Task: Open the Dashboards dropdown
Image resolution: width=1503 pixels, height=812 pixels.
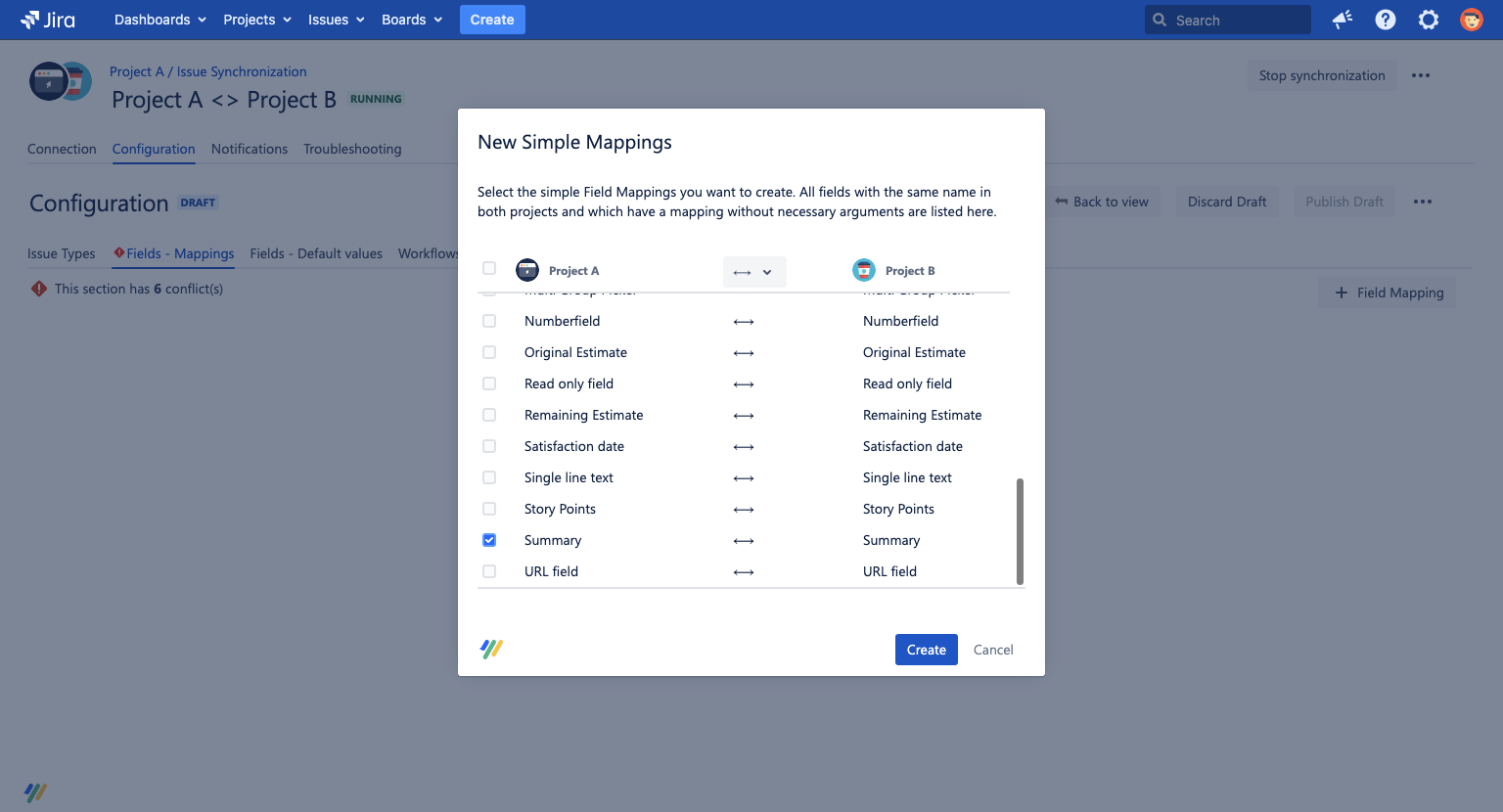Action: point(159,20)
